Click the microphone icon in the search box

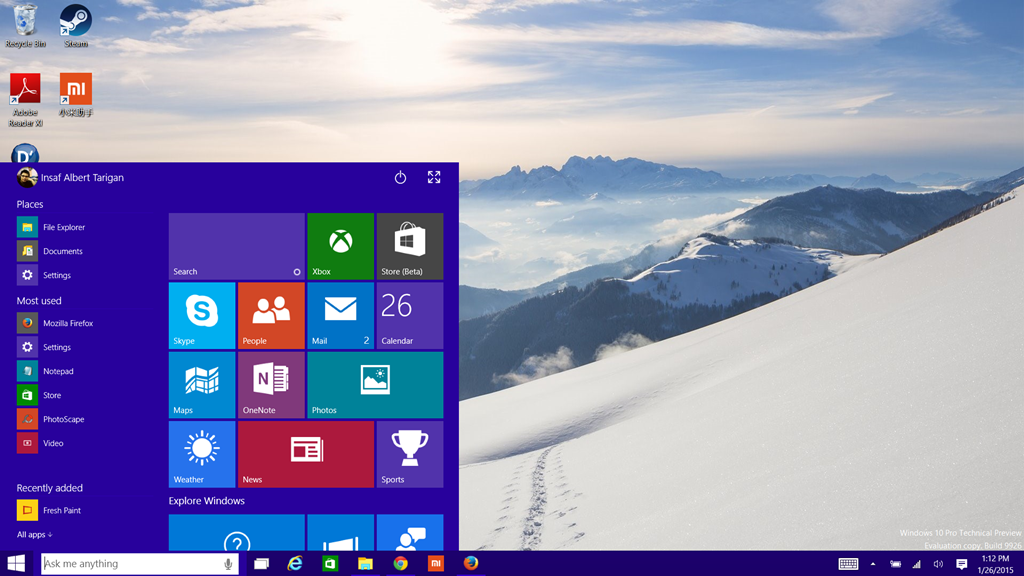click(228, 563)
